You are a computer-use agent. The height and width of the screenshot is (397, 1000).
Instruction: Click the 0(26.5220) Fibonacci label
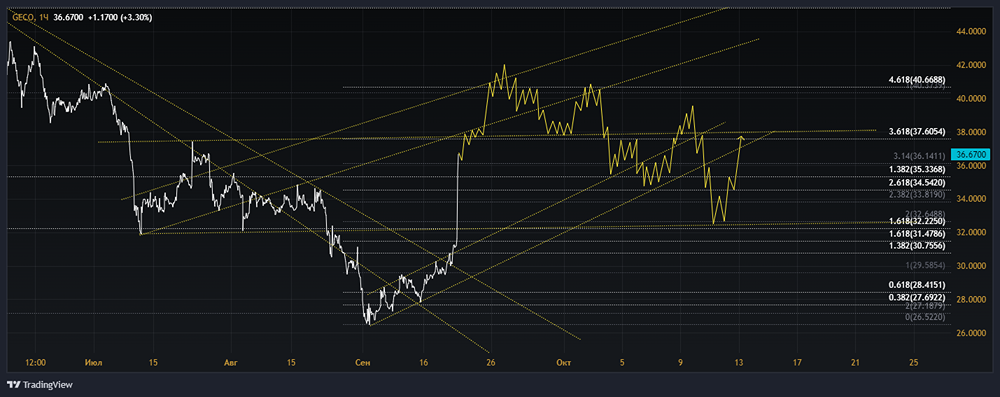924,317
